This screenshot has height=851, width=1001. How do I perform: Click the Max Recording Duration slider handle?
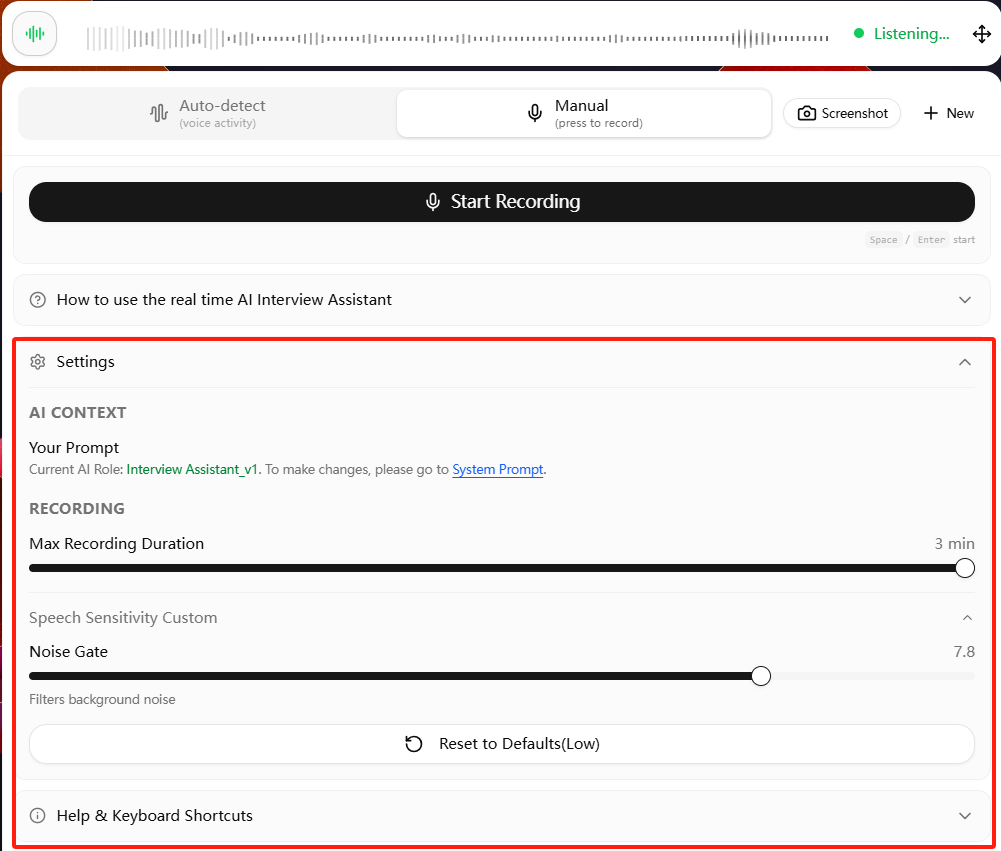click(x=965, y=568)
